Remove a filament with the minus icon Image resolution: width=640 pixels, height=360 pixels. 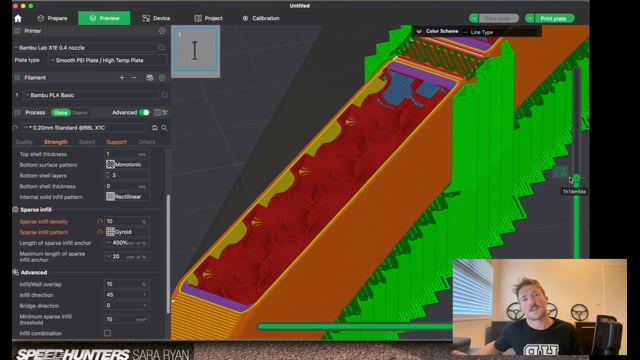click(x=134, y=78)
